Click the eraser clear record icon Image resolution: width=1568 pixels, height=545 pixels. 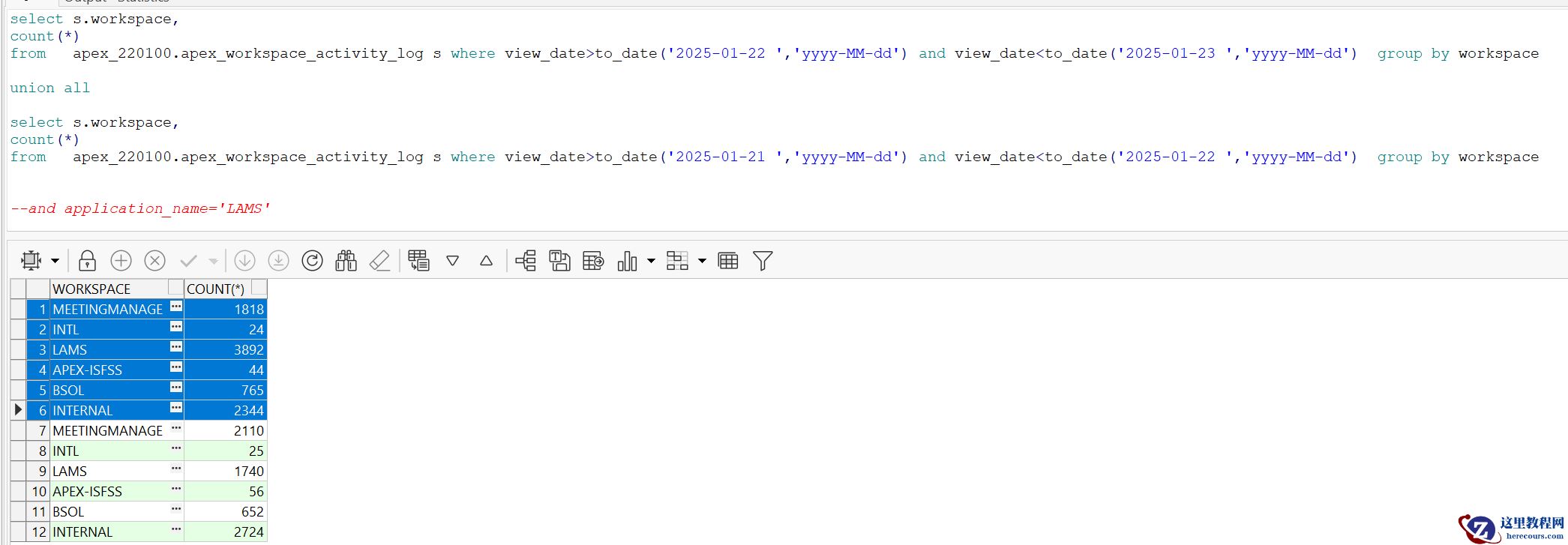pyautogui.click(x=380, y=261)
